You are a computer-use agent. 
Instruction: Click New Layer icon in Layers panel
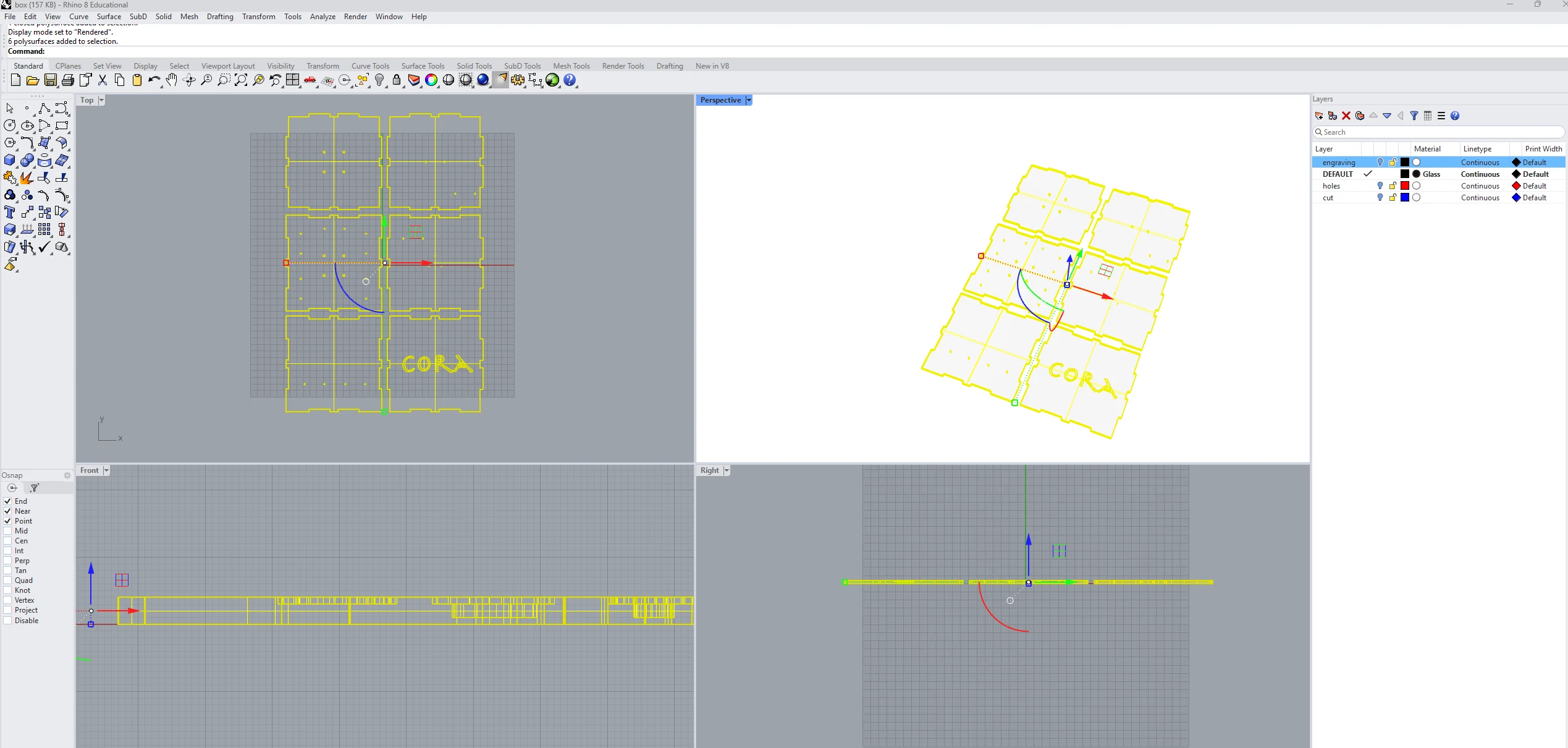[x=1319, y=116]
